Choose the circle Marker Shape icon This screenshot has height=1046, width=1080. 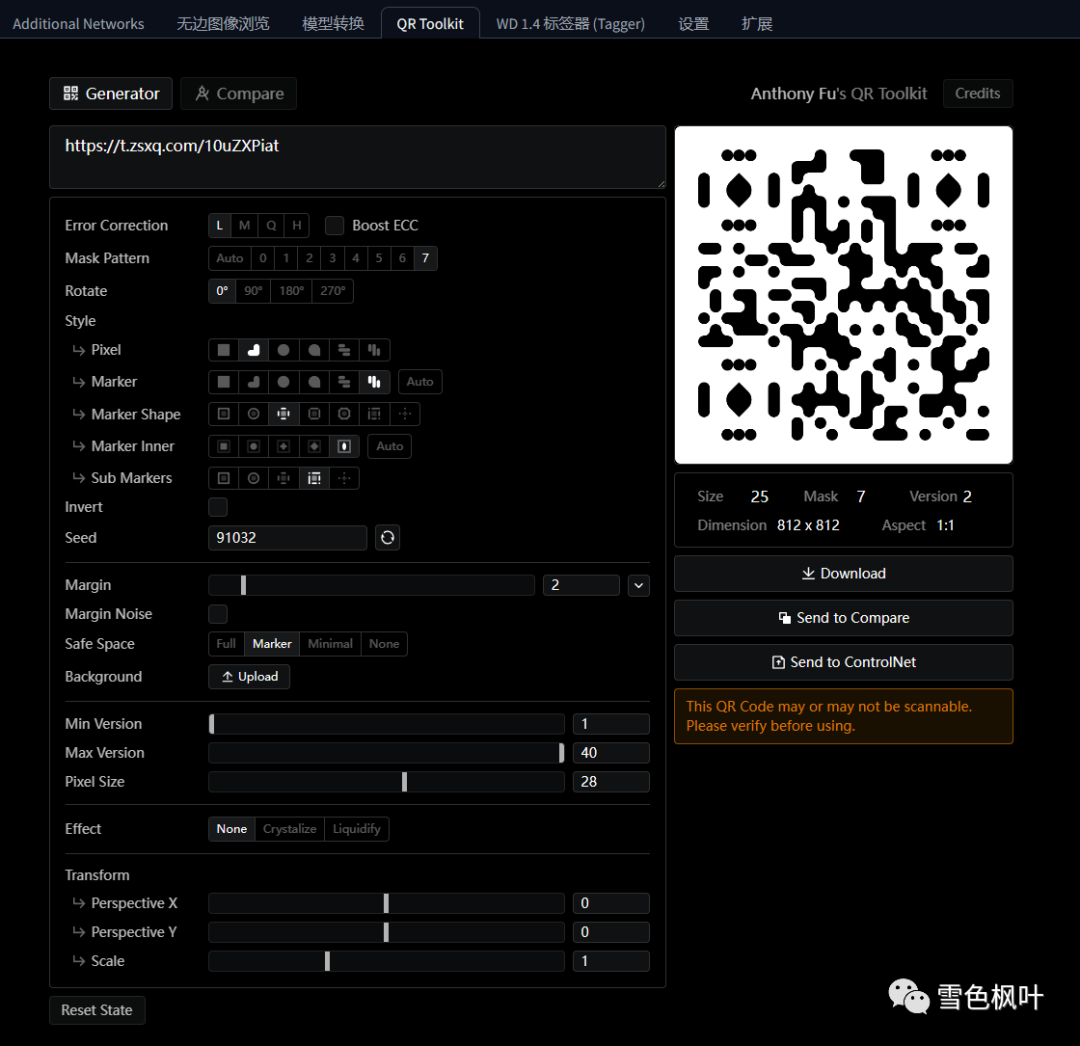253,414
